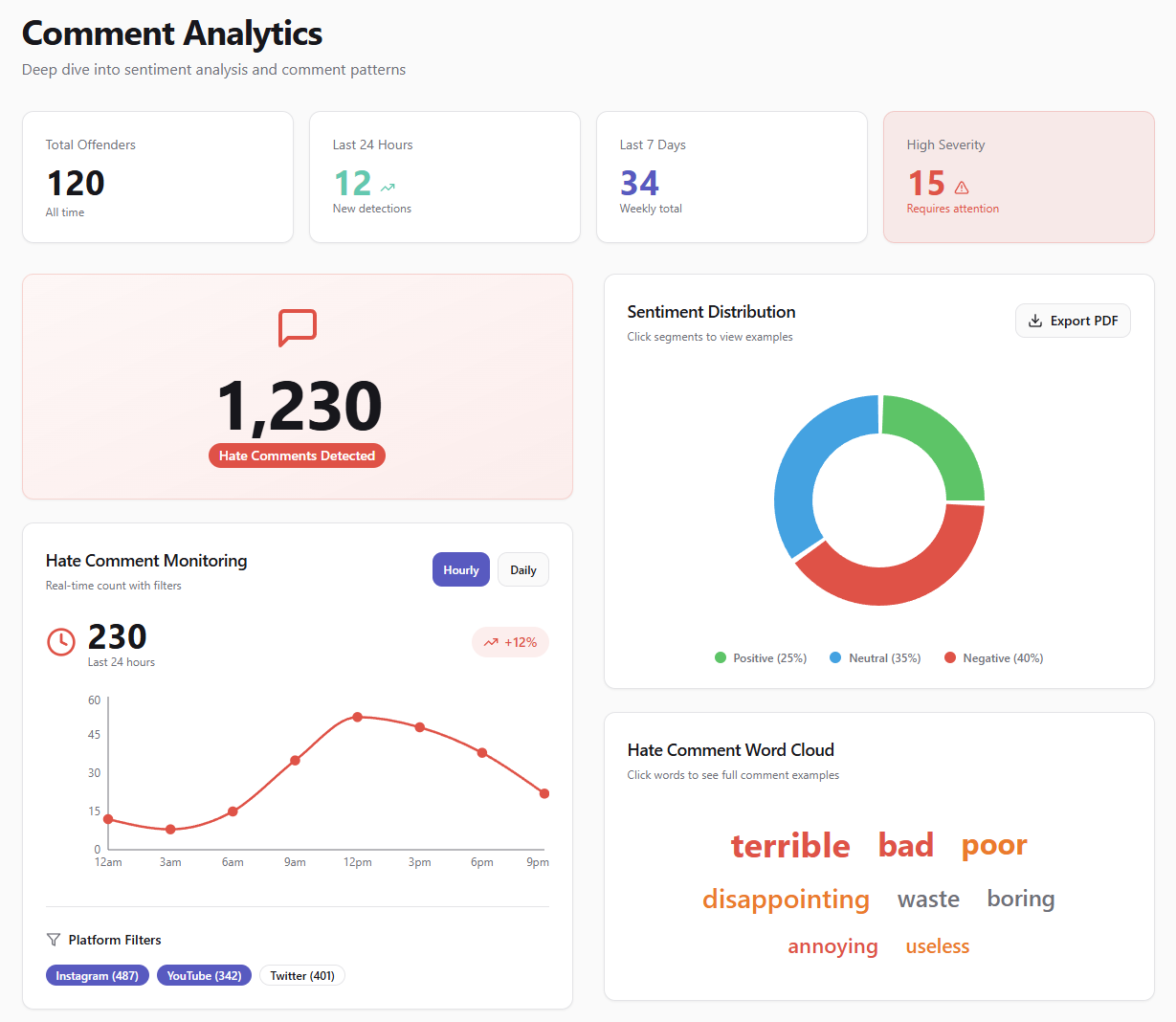Toggle the YouTube (342) platform filter
The height and width of the screenshot is (1022, 1176).
204,975
